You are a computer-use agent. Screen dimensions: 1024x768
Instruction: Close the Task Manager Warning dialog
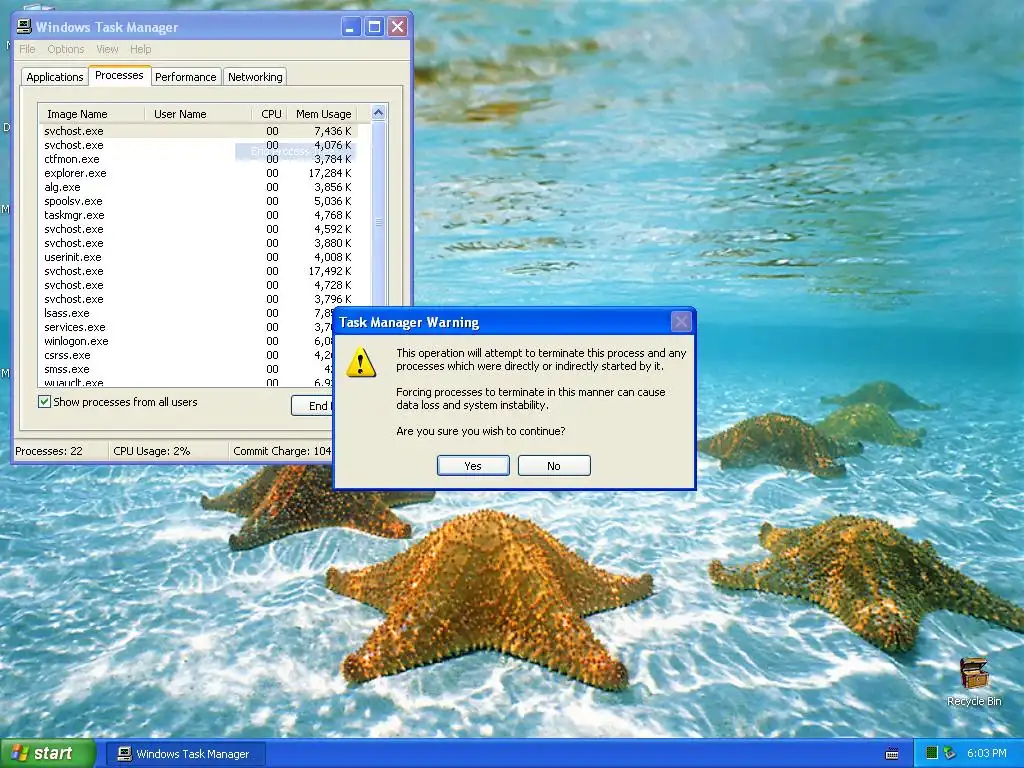click(681, 321)
